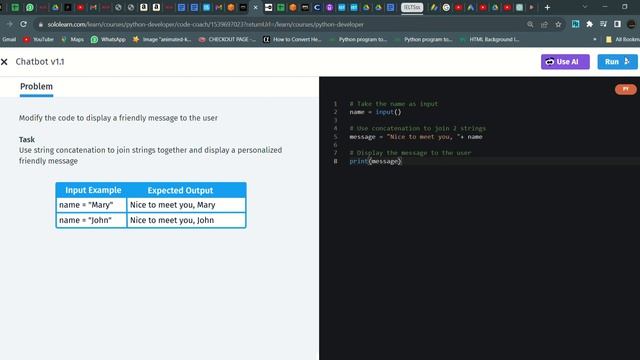Click code line 5 with 'message =' assignment
The height and width of the screenshot is (360, 640).
click(416, 137)
